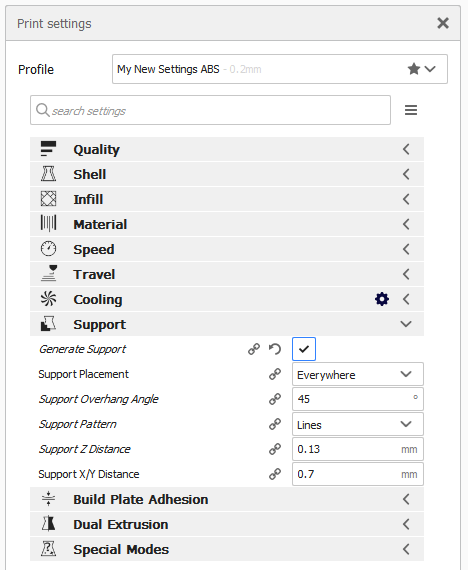
Task: Expand the Material section
Action: coord(227,224)
